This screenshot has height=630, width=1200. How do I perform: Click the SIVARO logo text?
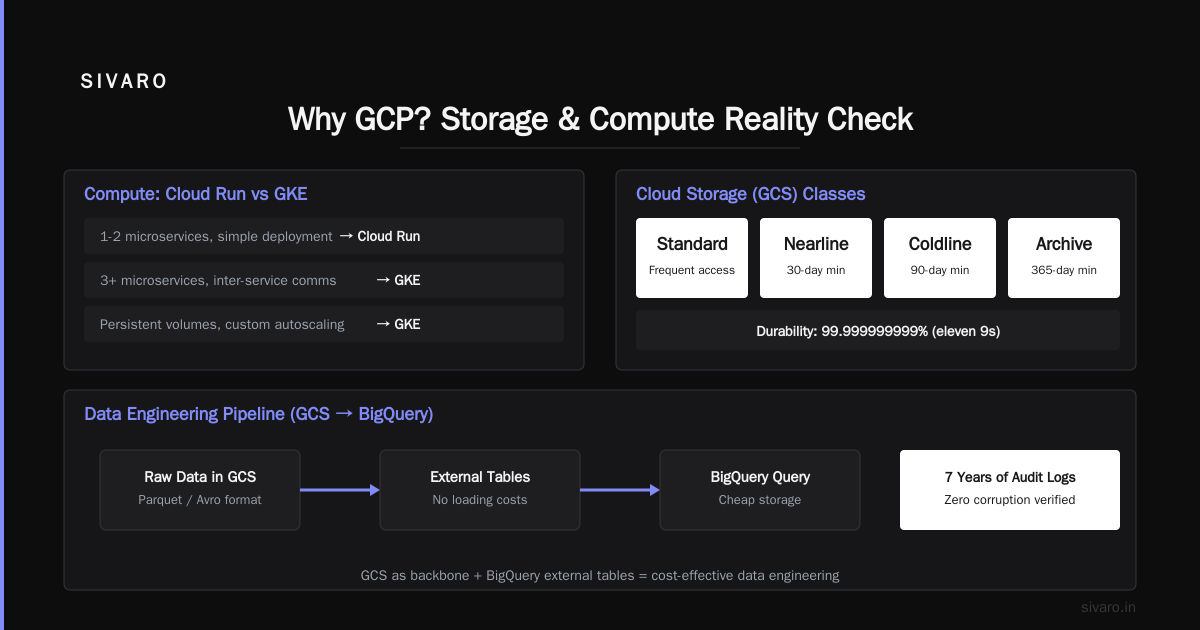[124, 82]
